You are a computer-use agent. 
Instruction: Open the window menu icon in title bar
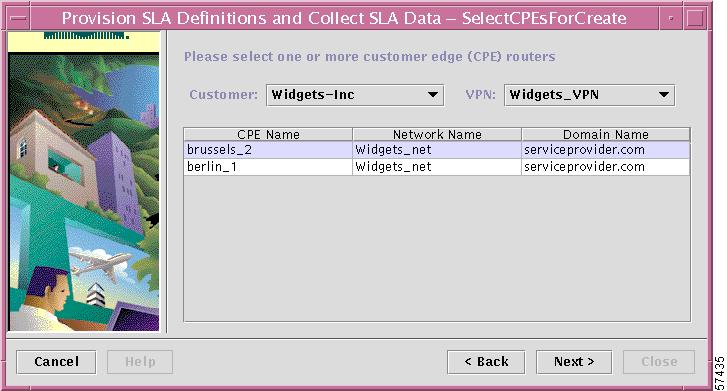click(19, 19)
